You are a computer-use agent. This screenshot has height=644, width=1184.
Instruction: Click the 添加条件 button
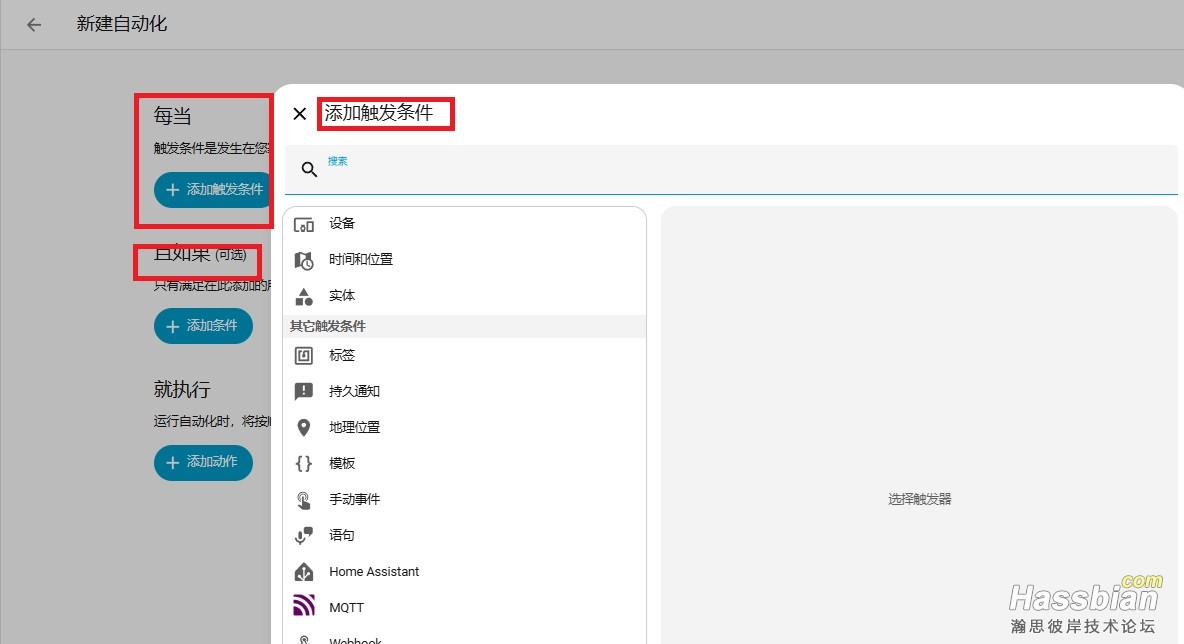(203, 326)
